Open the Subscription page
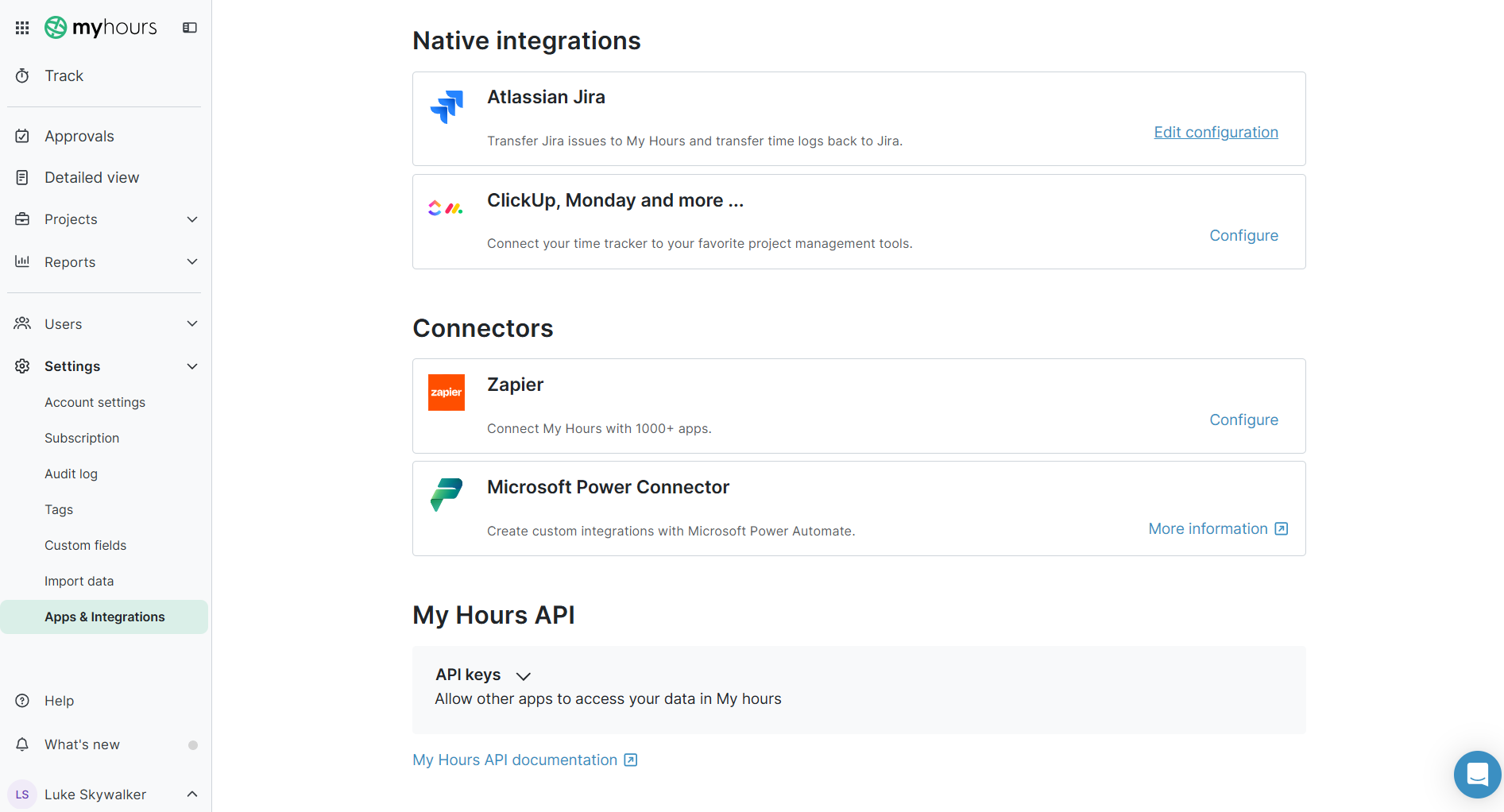 coord(82,438)
